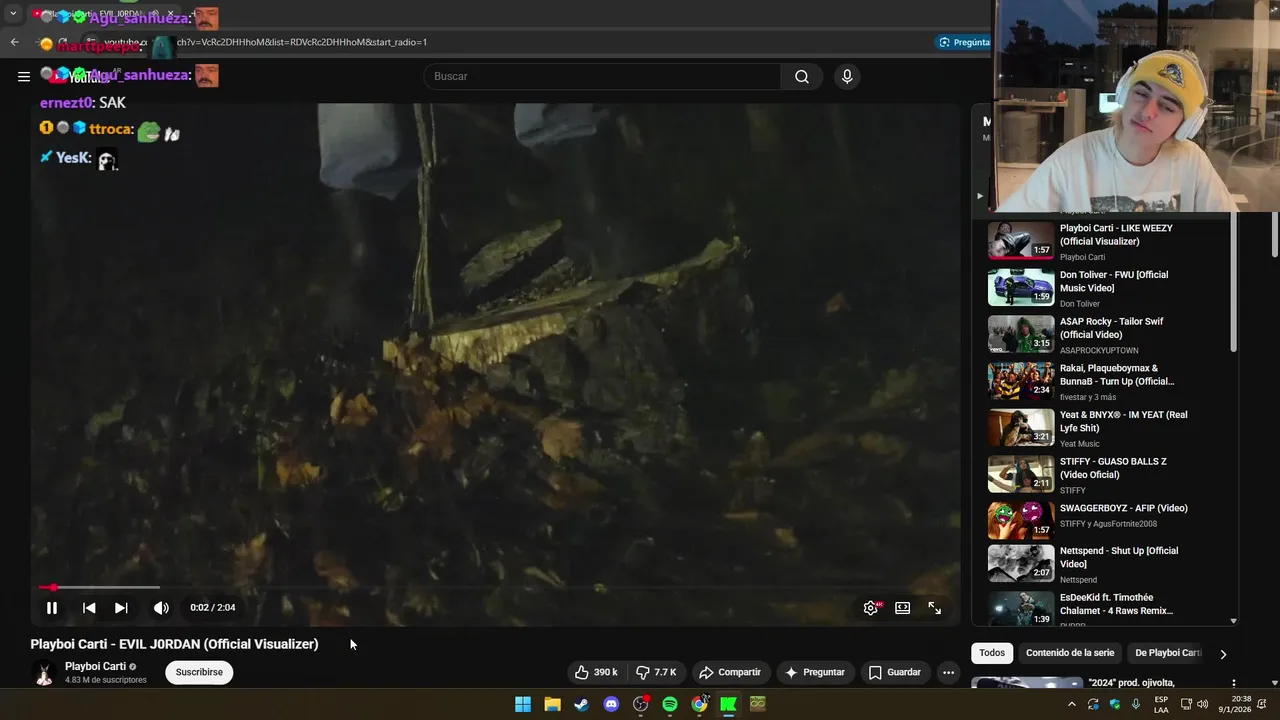Skip to next video in playlist
Viewport: 1280px width, 720px height.
click(x=121, y=607)
